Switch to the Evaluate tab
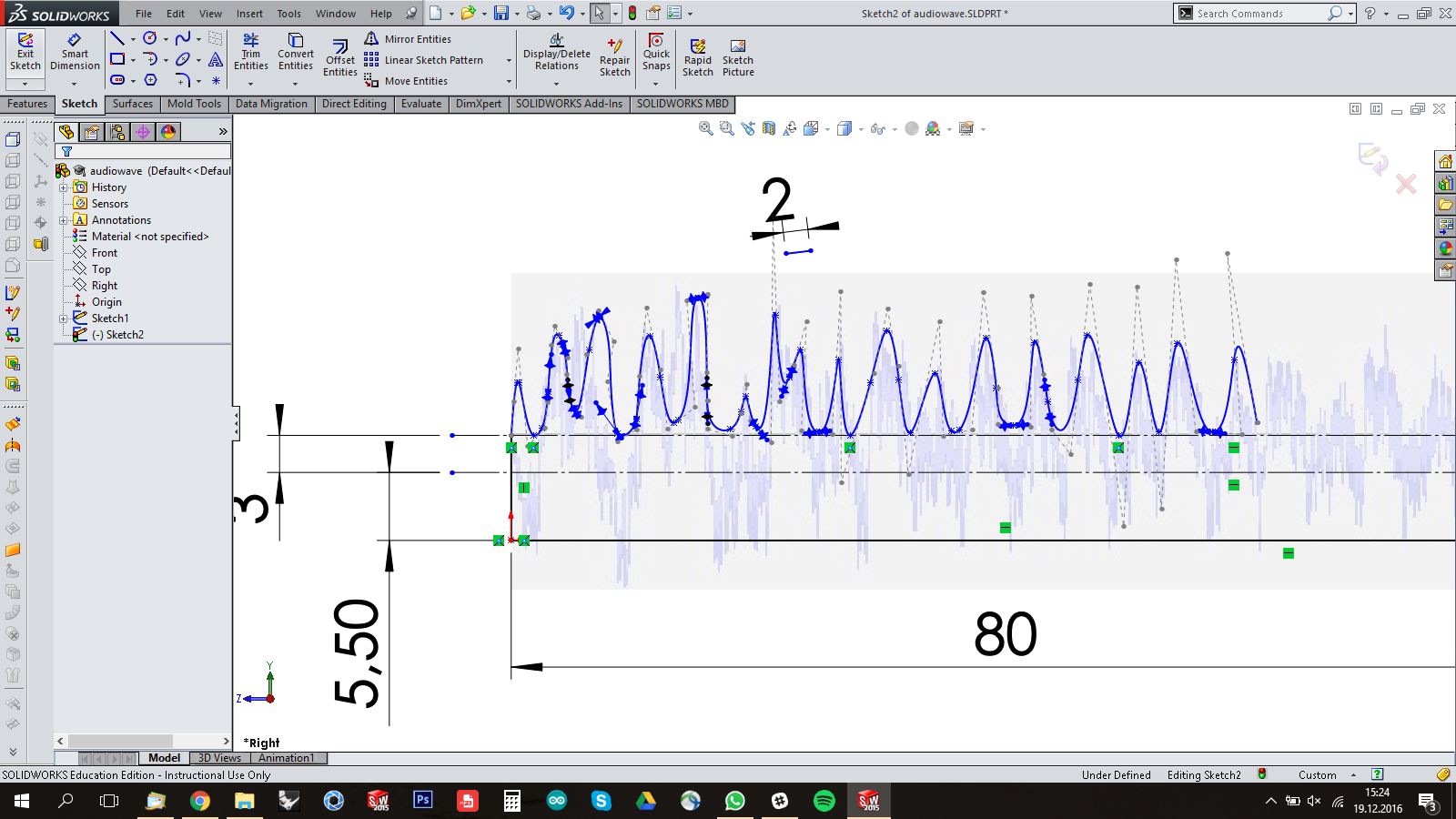The width and height of the screenshot is (1456, 819). pyautogui.click(x=421, y=104)
